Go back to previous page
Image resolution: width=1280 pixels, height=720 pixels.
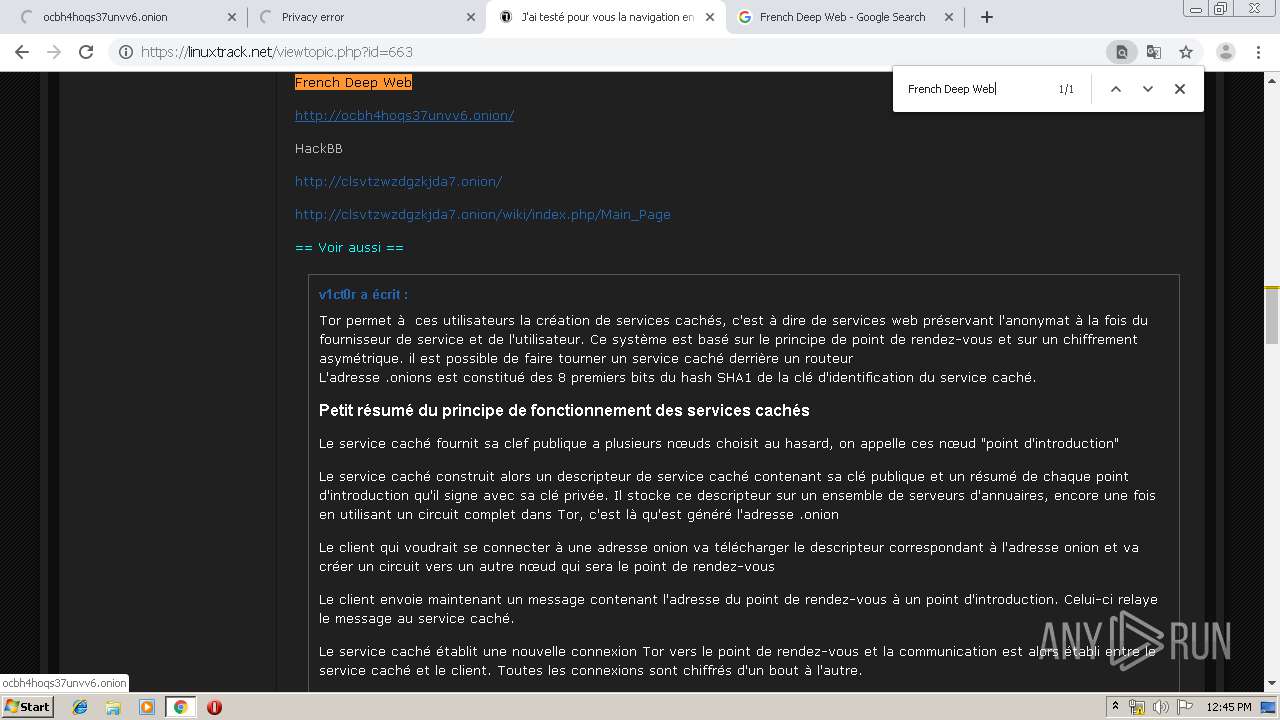pos(22,52)
